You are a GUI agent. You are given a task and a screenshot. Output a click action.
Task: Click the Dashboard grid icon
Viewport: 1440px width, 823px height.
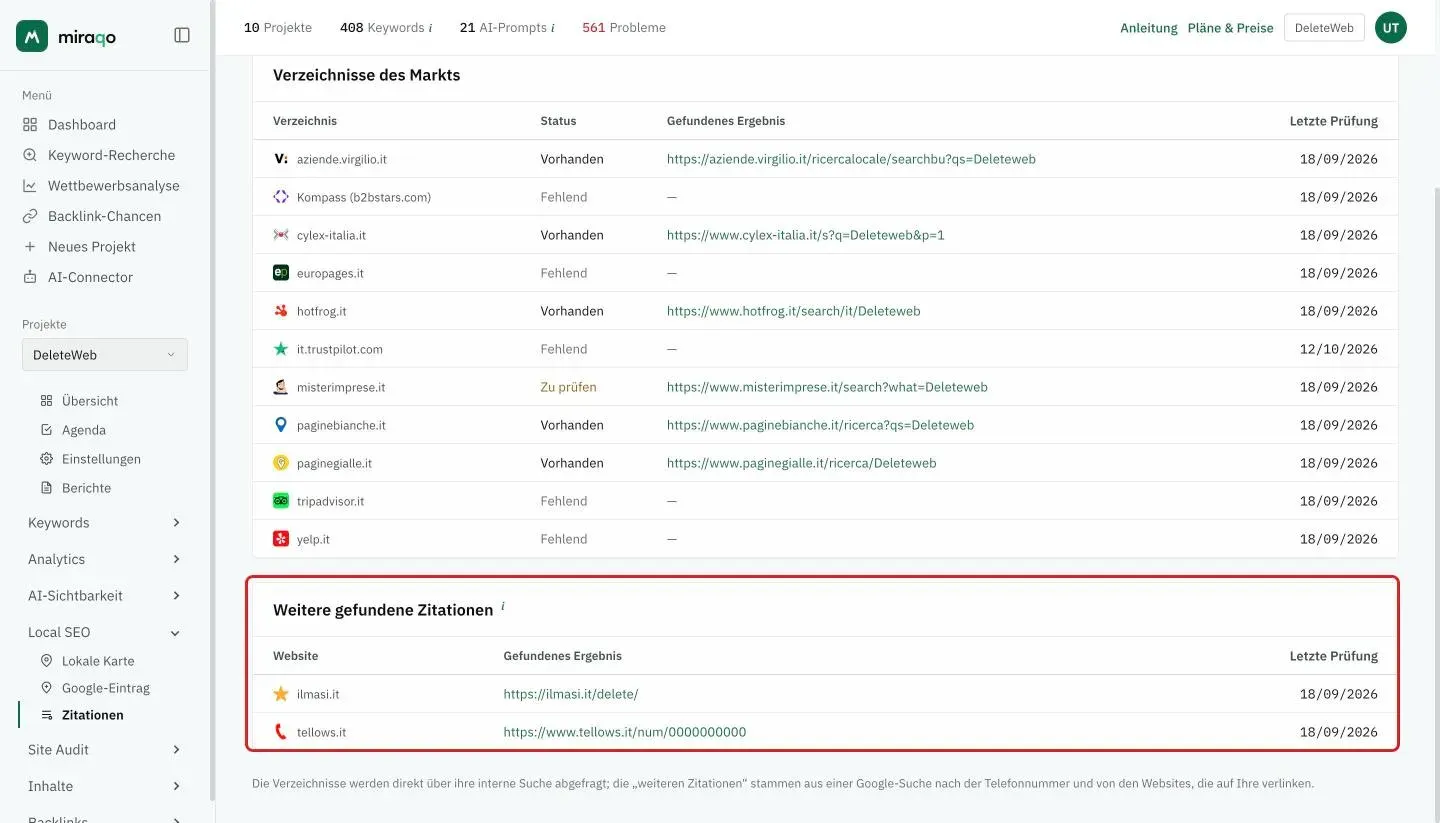pyautogui.click(x=30, y=125)
